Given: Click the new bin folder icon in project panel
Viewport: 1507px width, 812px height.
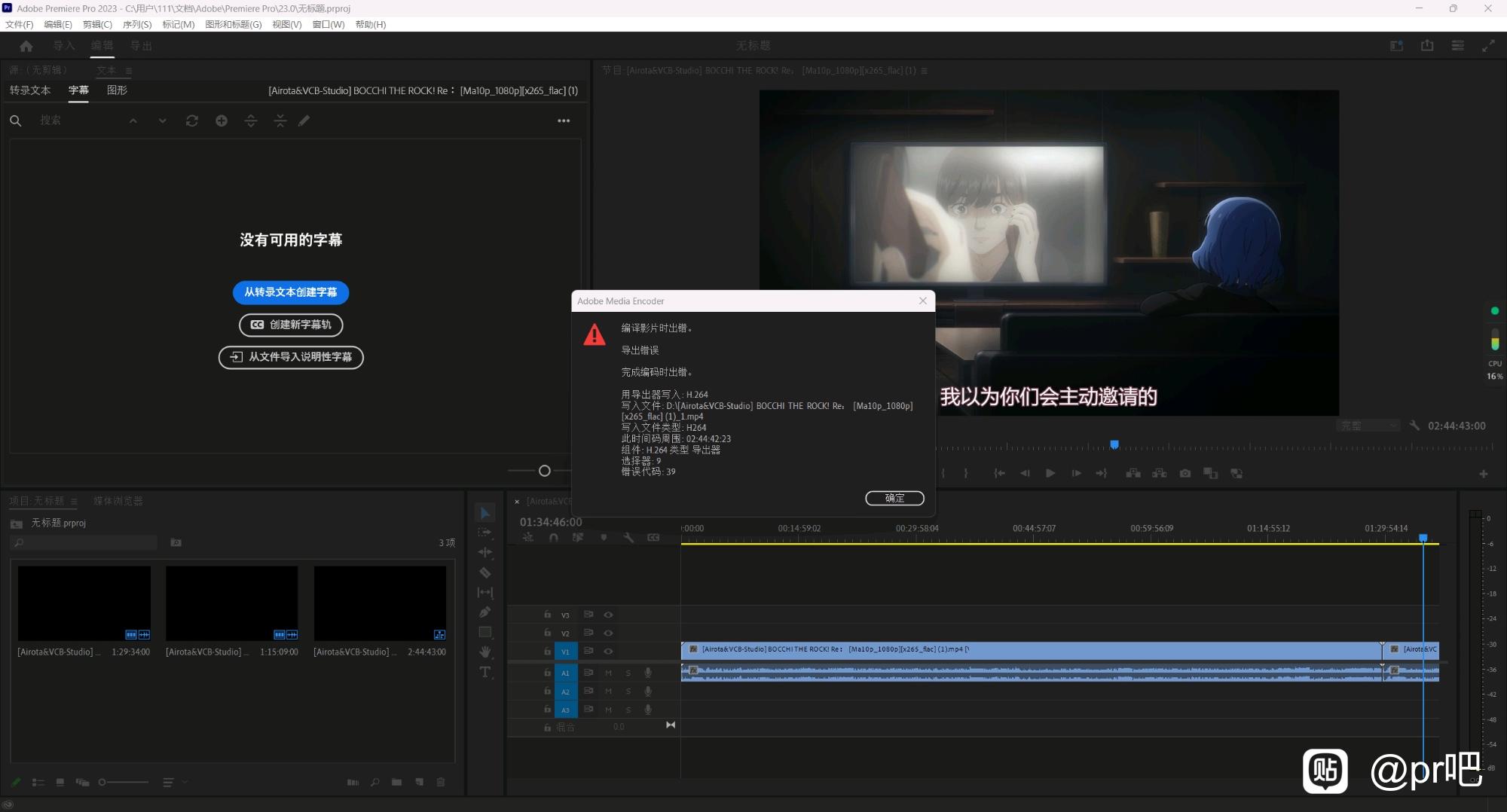Looking at the screenshot, I should [x=396, y=782].
